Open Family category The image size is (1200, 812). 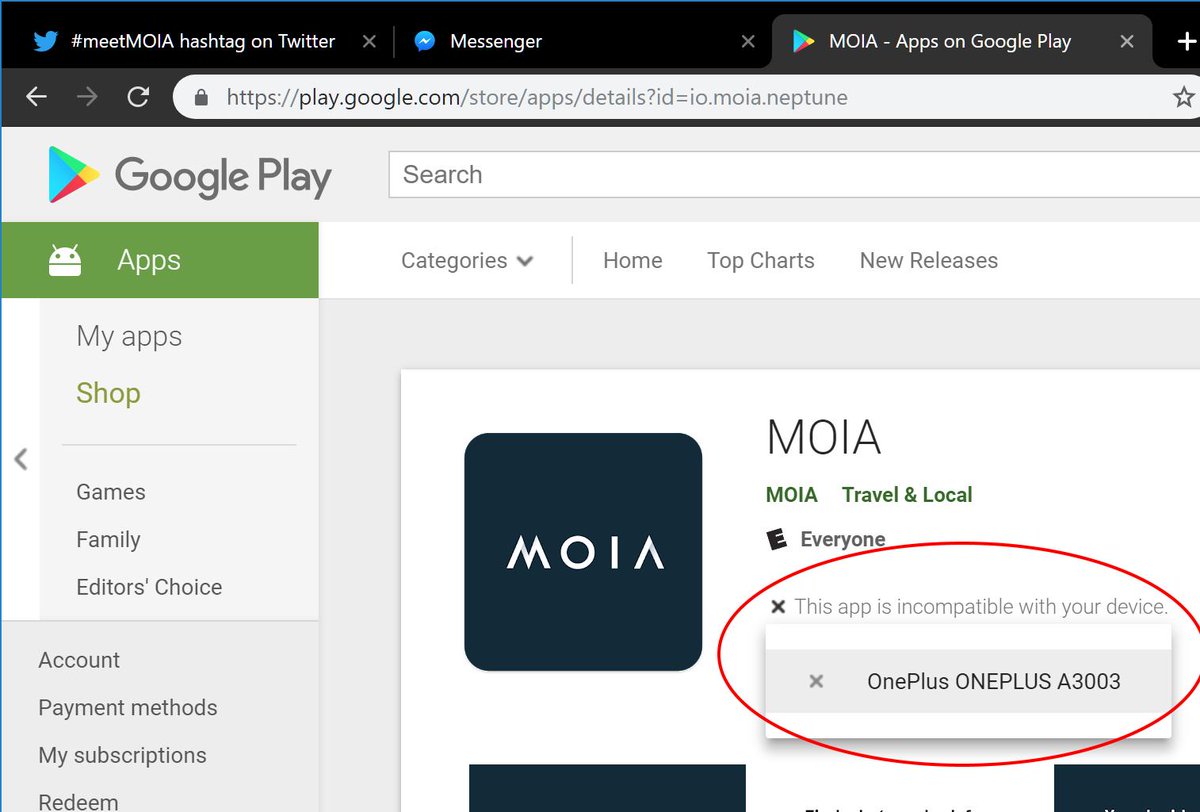pos(108,540)
